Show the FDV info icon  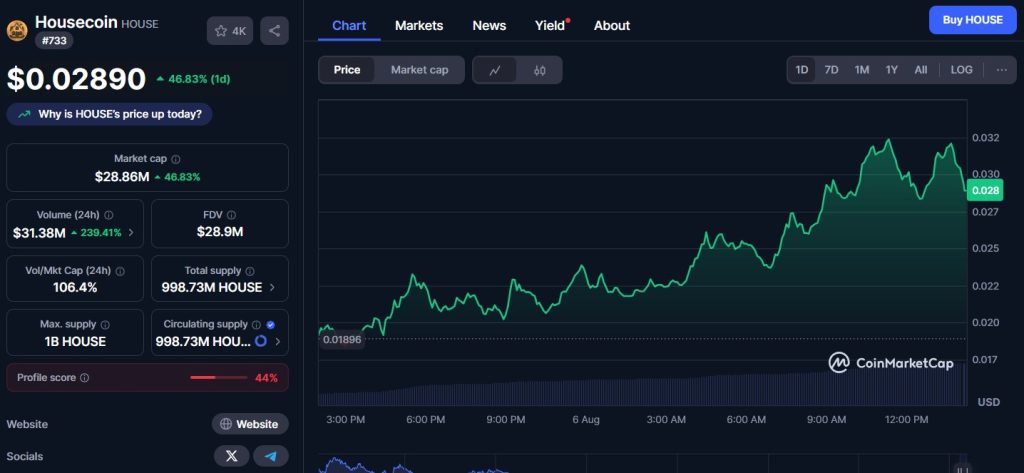coord(232,215)
